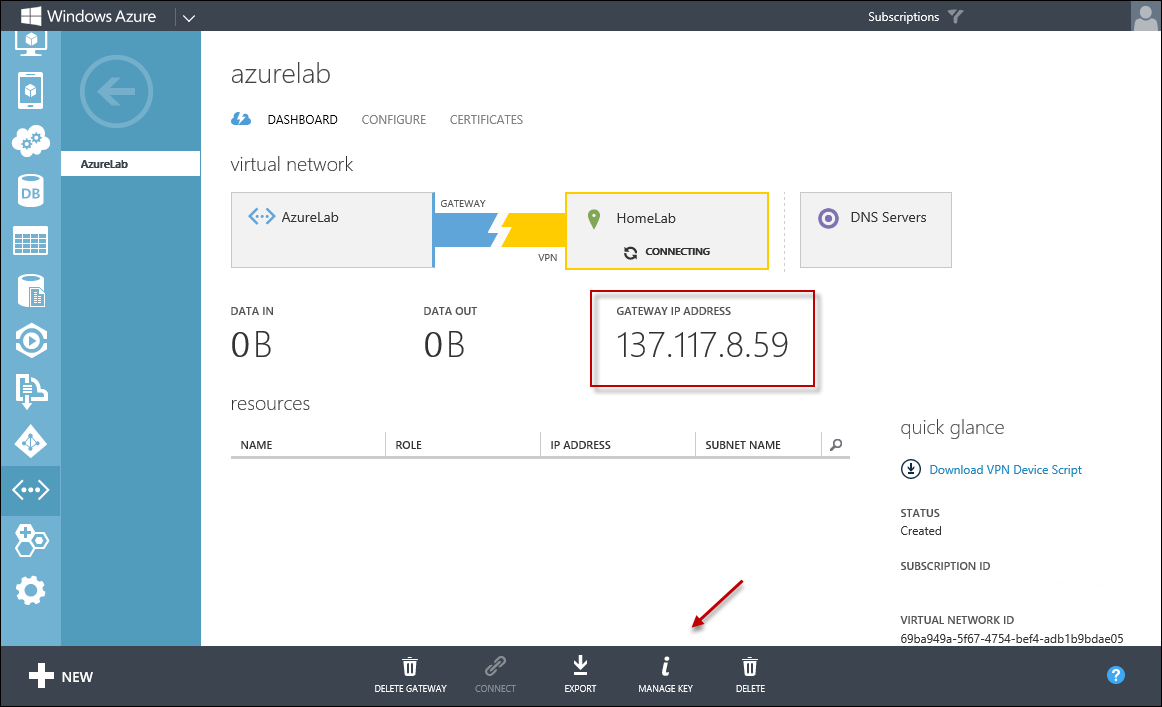1162x707 pixels.
Task: Click Export in the bottom command bar
Action: coord(580,675)
